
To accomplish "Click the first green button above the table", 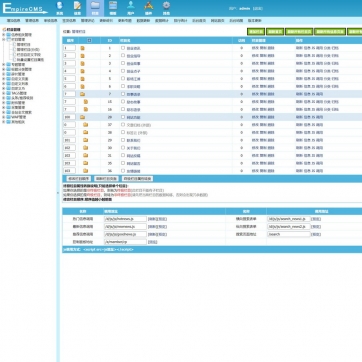I will (256, 32).
